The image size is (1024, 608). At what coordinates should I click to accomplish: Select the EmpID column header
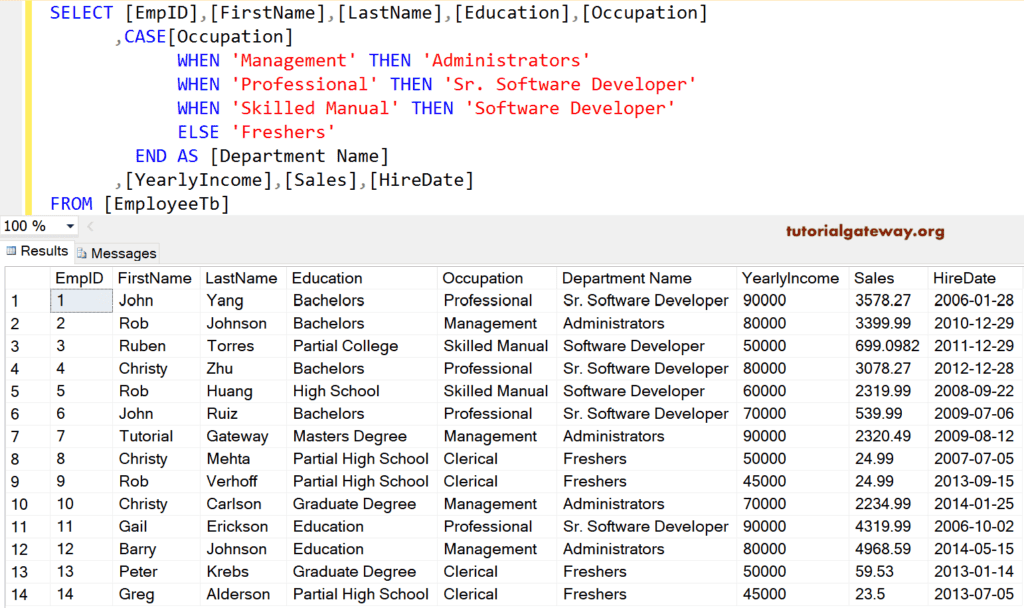80,278
